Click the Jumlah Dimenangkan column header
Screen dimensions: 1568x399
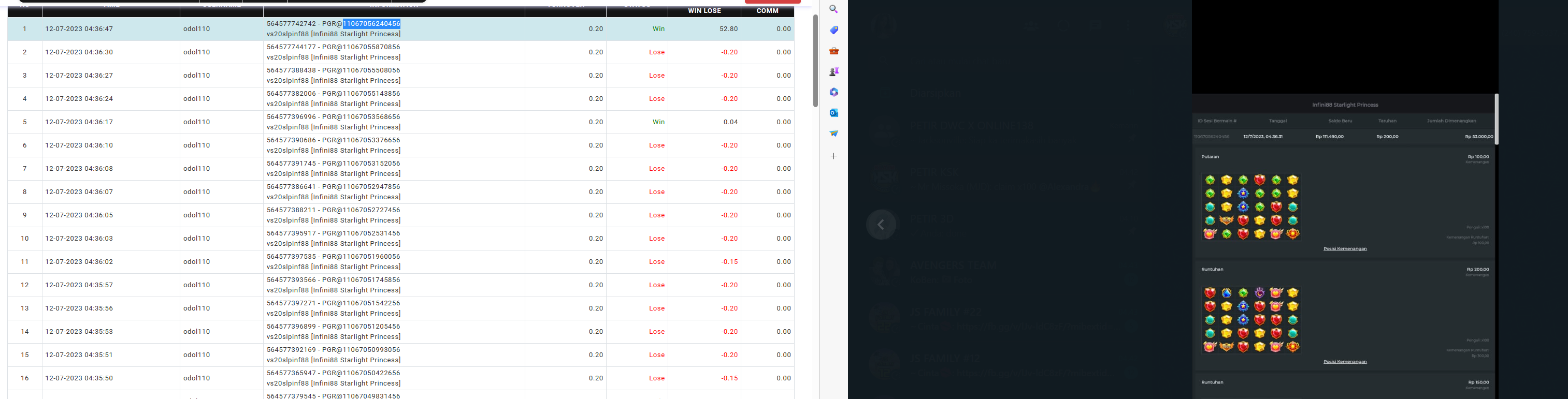point(1451,121)
